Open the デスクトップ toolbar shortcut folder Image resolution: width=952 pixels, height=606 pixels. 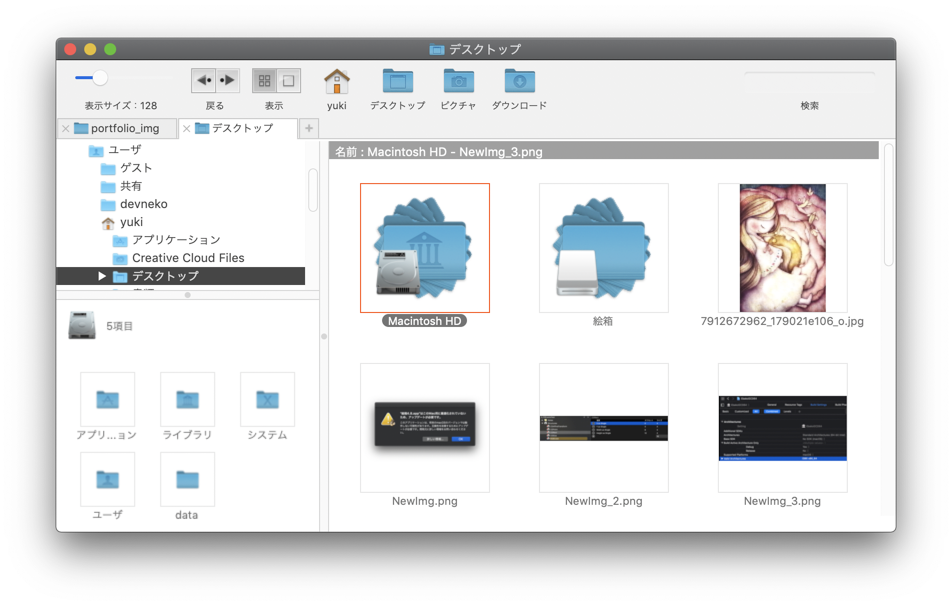click(398, 81)
